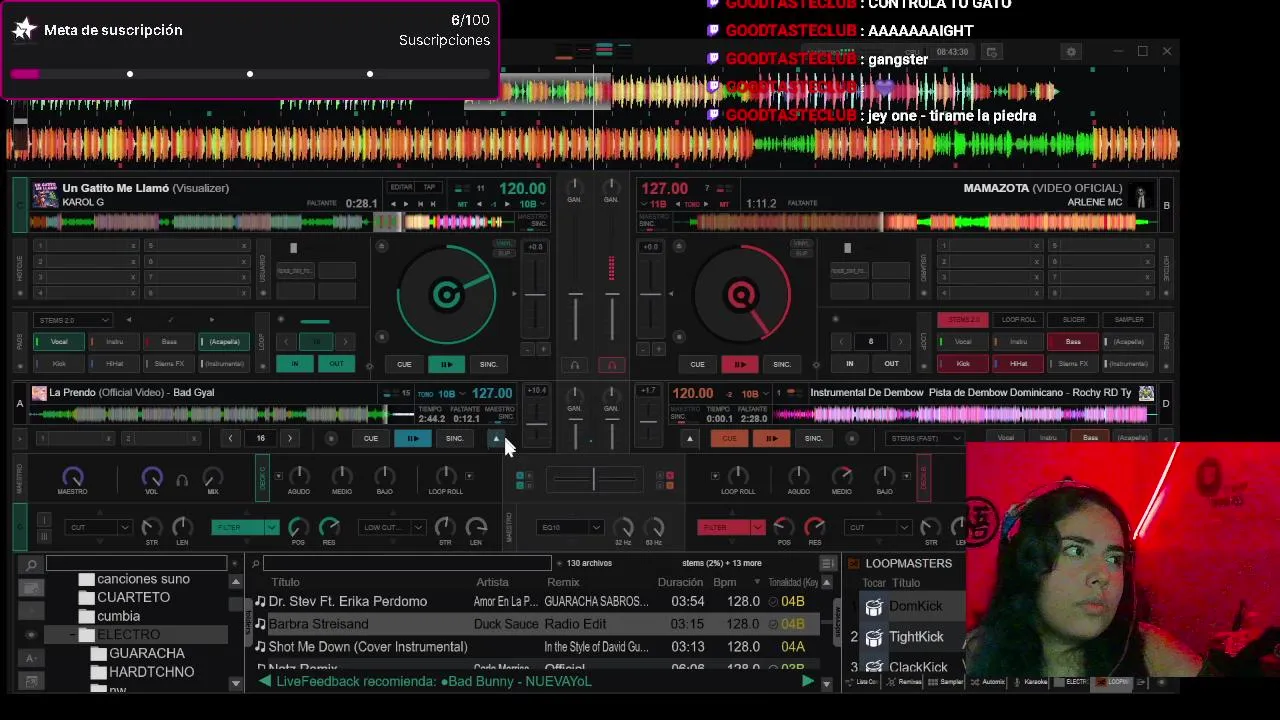Toggle (Instrumental) pad on MAMAZOTA deck

point(1128,364)
